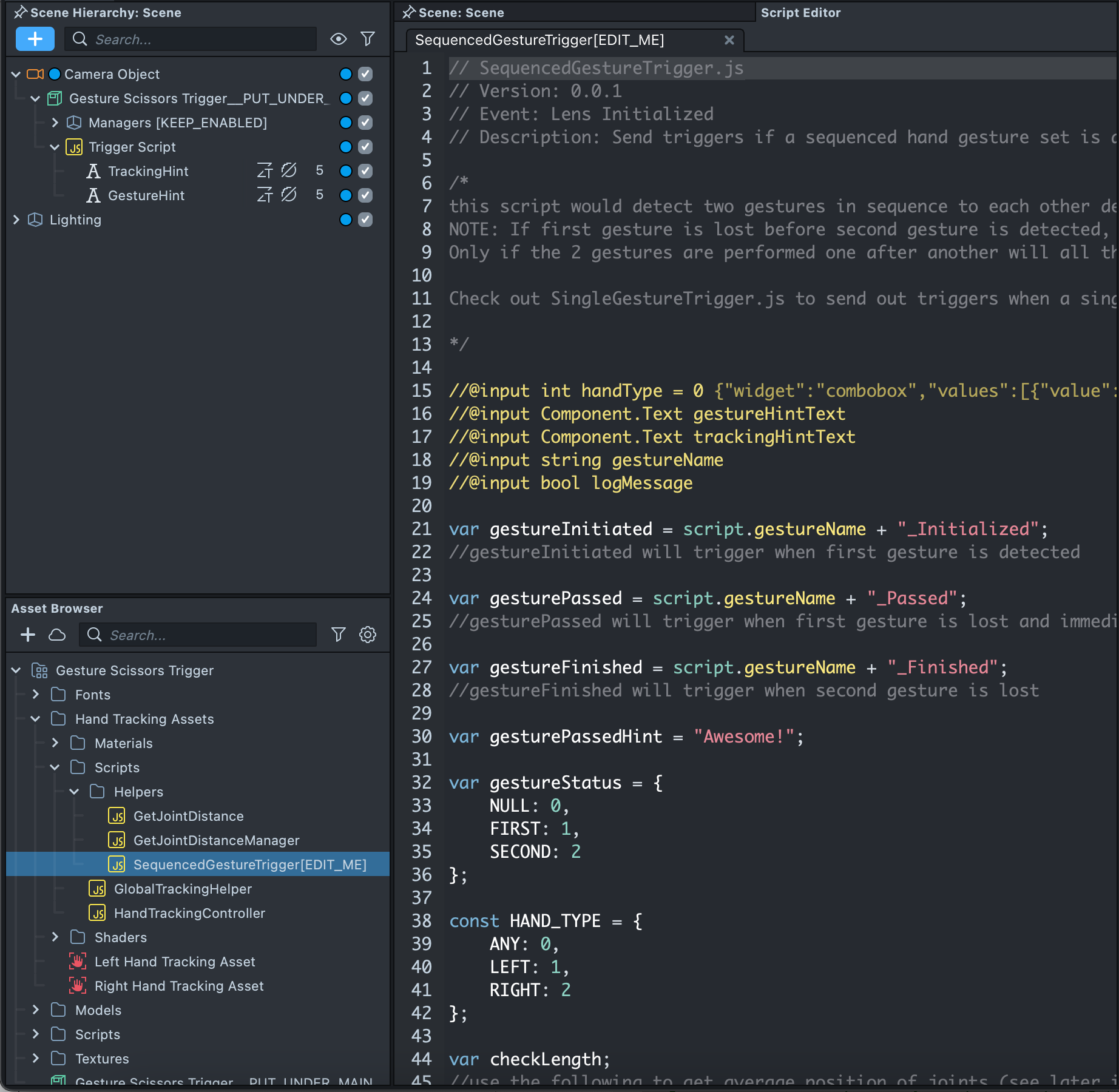Screen dimensions: 1119x1092
Task: Click the blue add object plus button
Action: (x=35, y=39)
